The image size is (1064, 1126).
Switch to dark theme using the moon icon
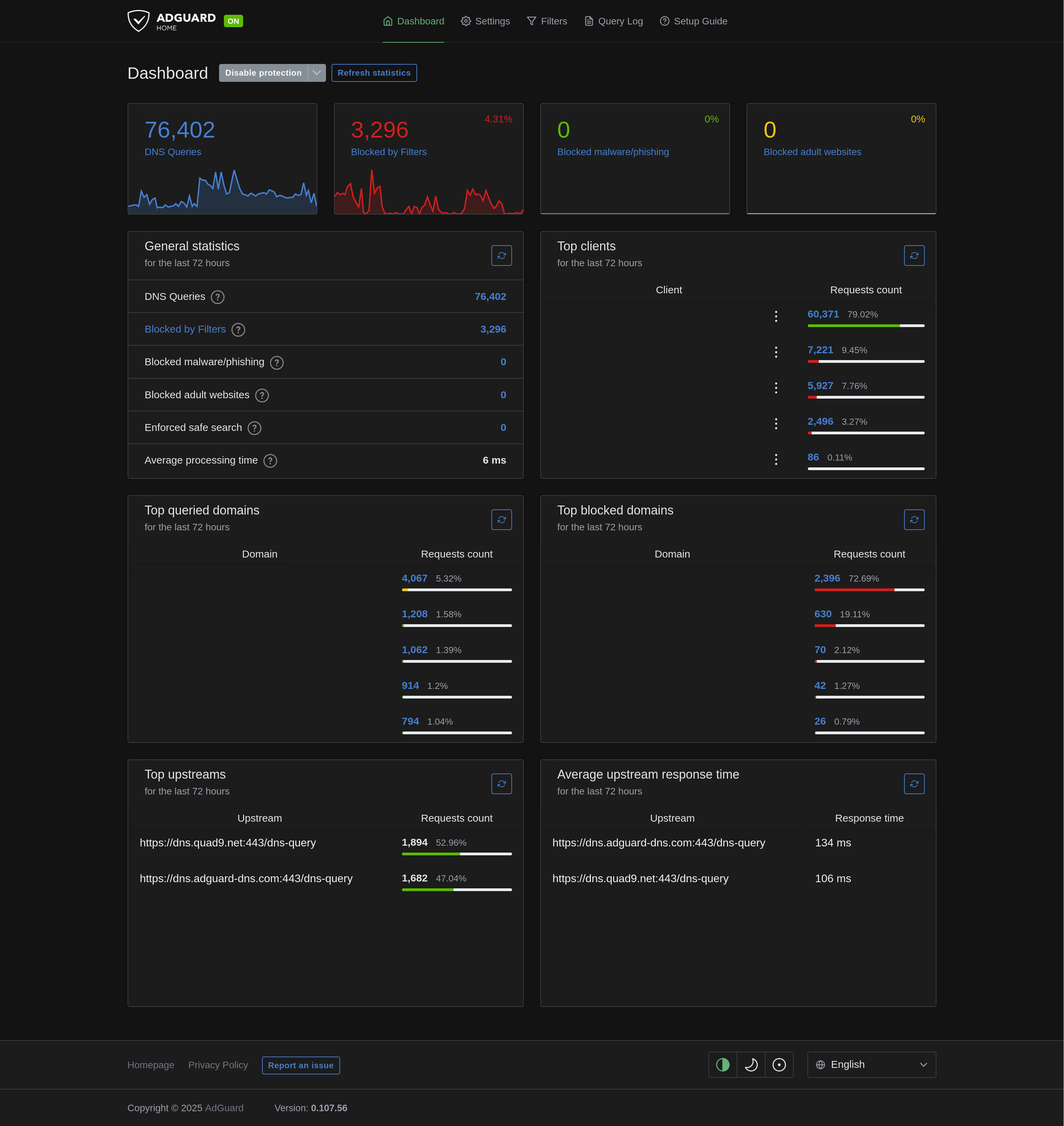pyautogui.click(x=751, y=1065)
